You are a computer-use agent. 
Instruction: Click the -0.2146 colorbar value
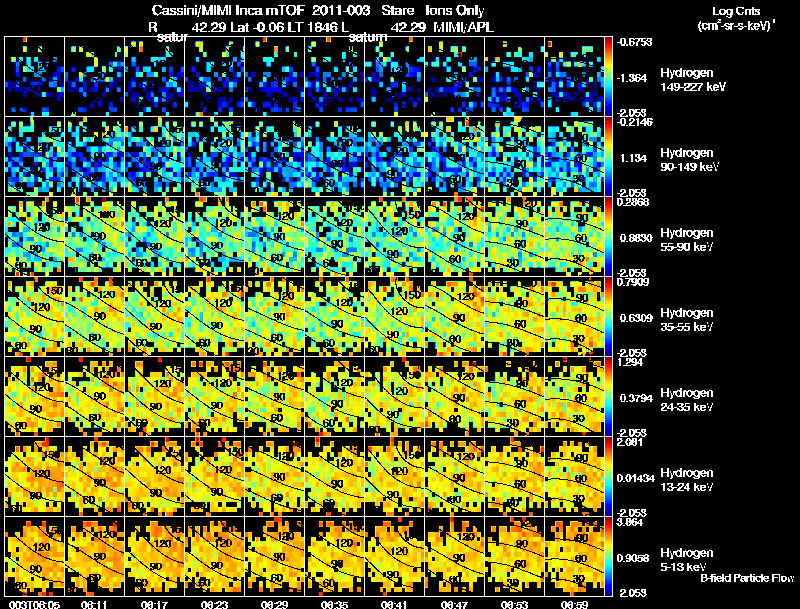tap(634, 122)
